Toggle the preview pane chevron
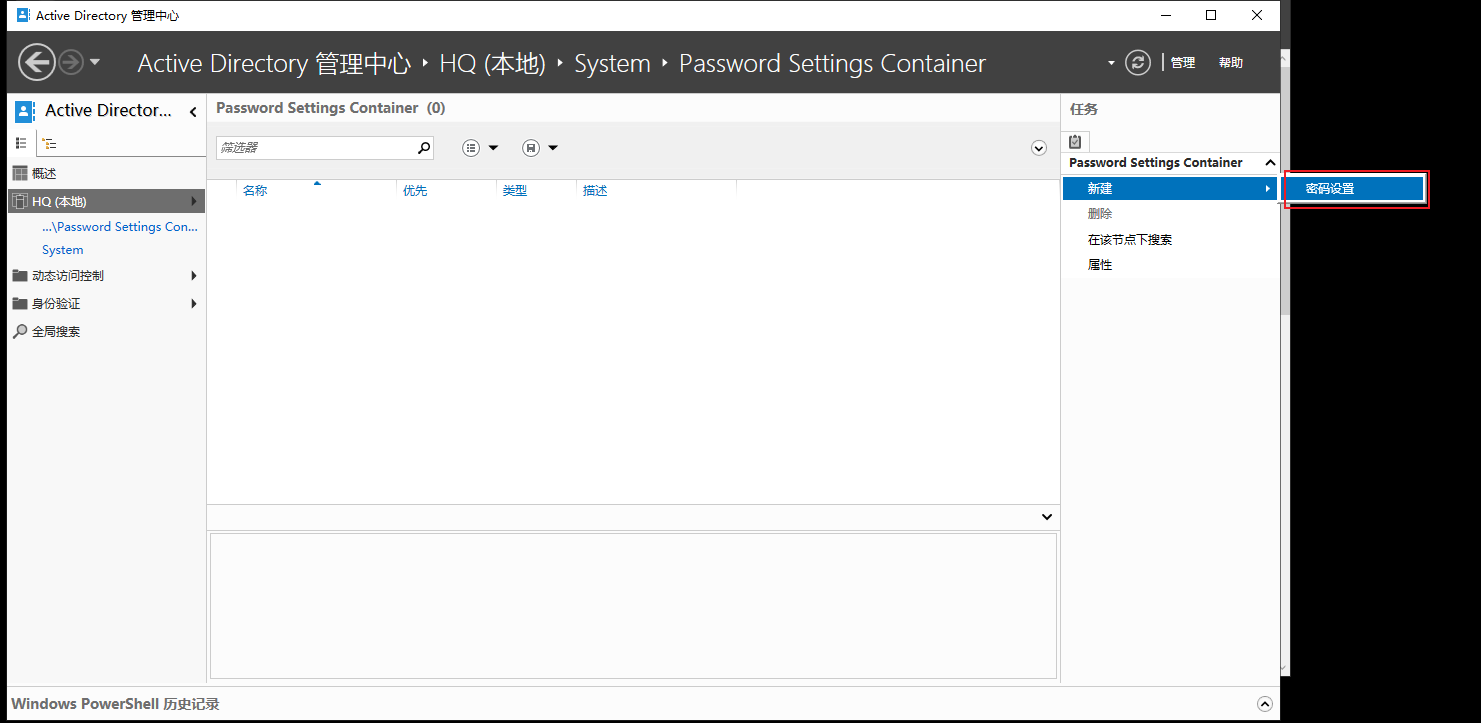The height and width of the screenshot is (723, 1481). 1047,517
